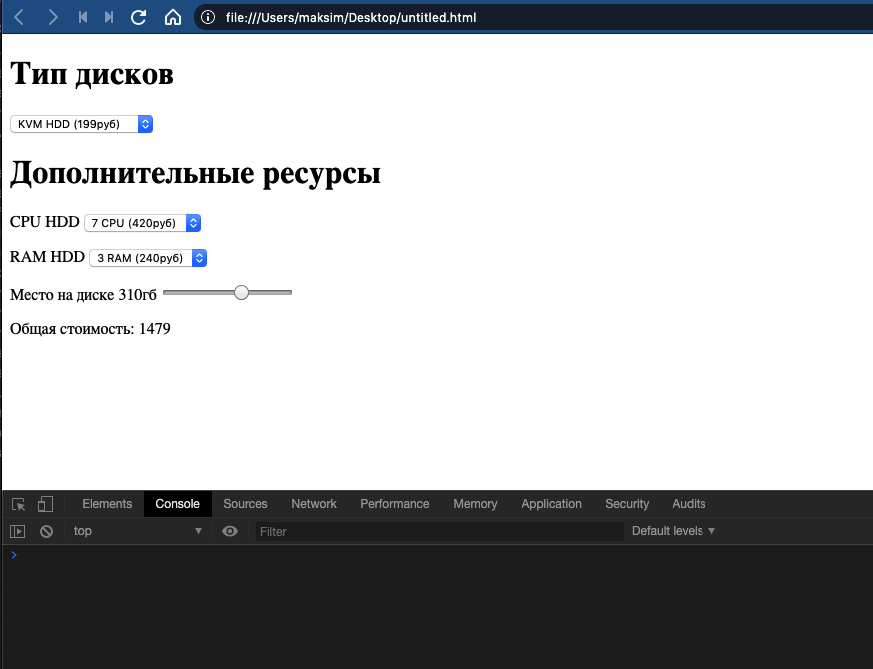The width and height of the screenshot is (873, 669).
Task: Go forward with the browser forward arrow
Action: pyautogui.click(x=52, y=17)
